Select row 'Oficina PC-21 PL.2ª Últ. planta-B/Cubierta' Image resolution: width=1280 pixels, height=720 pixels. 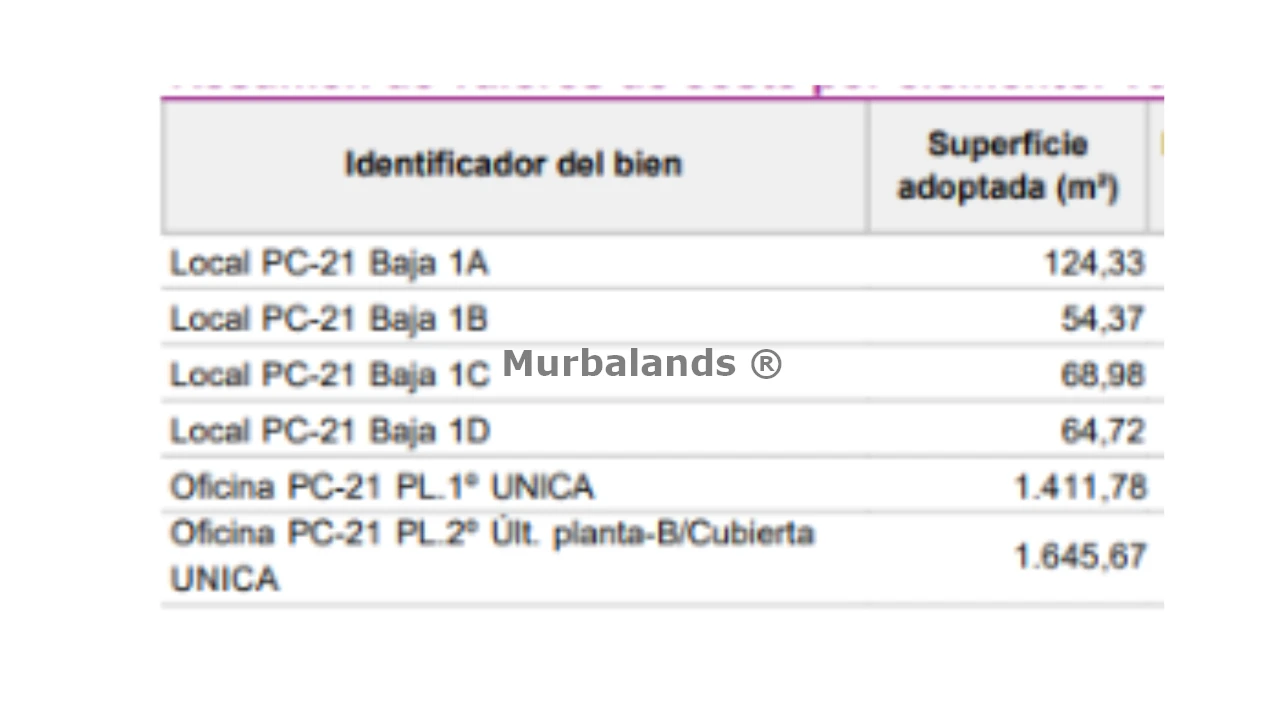pyautogui.click(x=662, y=557)
